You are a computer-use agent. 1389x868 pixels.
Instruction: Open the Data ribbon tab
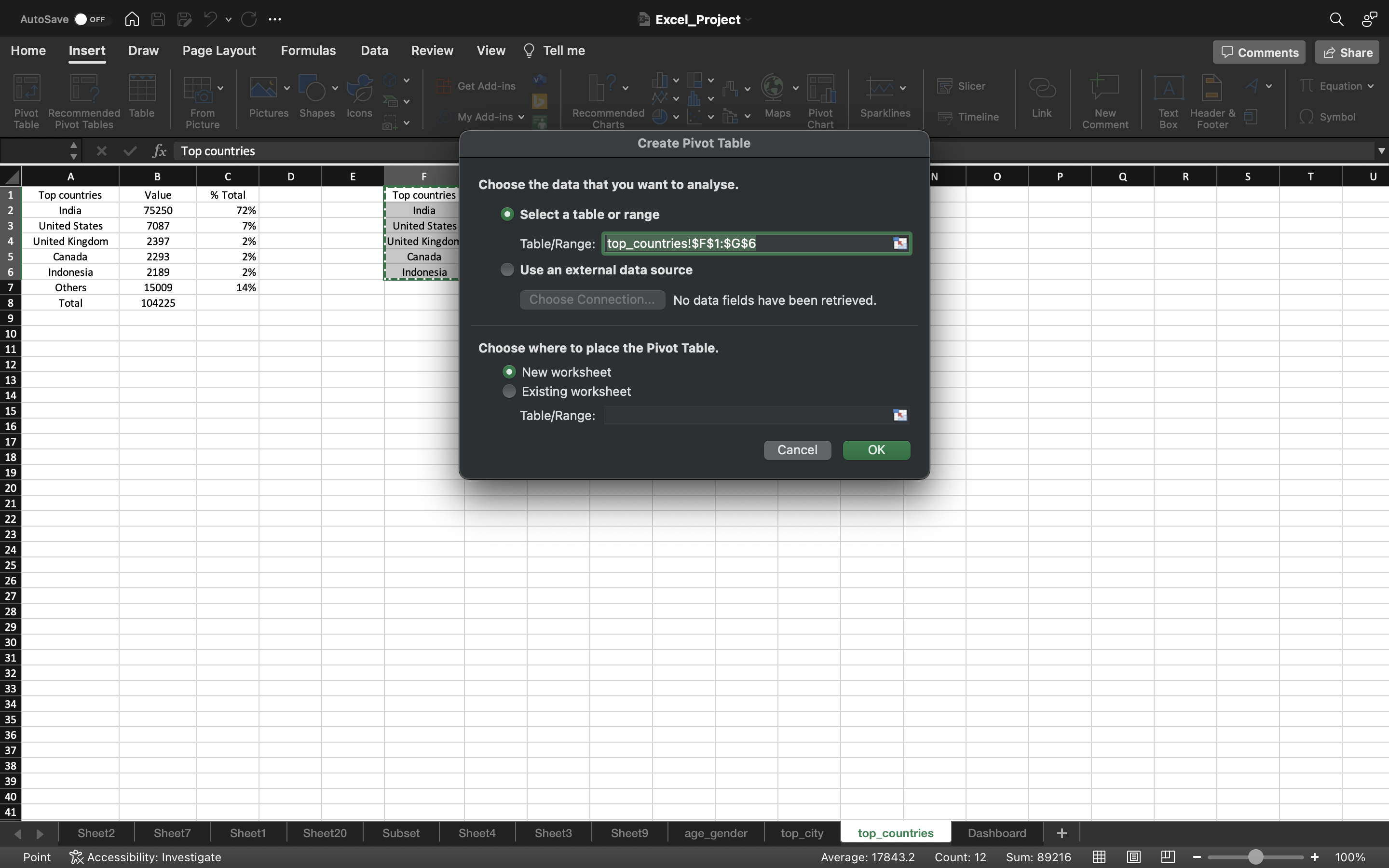click(x=374, y=51)
